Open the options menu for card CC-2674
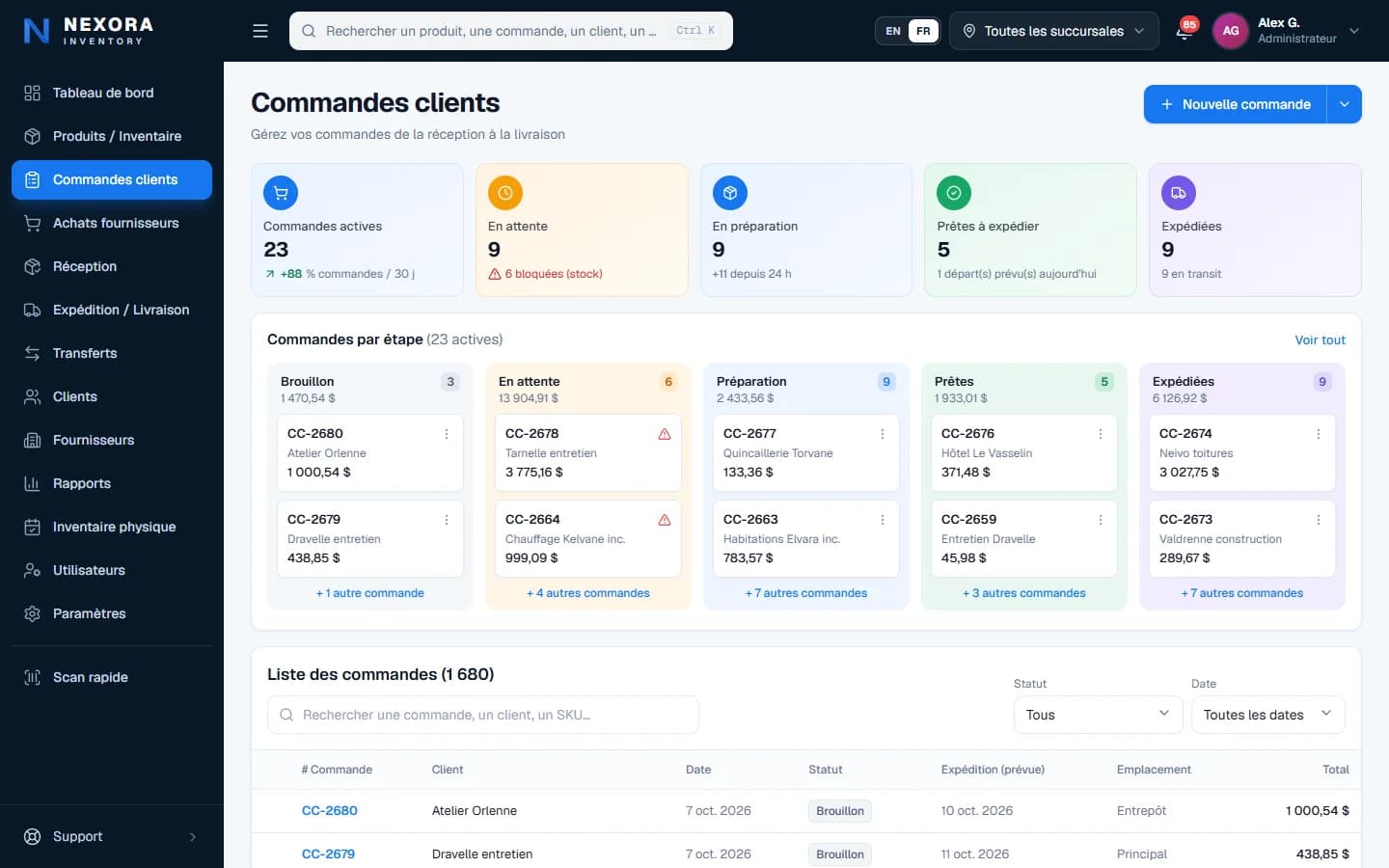The height and width of the screenshot is (868, 1389). [1319, 434]
